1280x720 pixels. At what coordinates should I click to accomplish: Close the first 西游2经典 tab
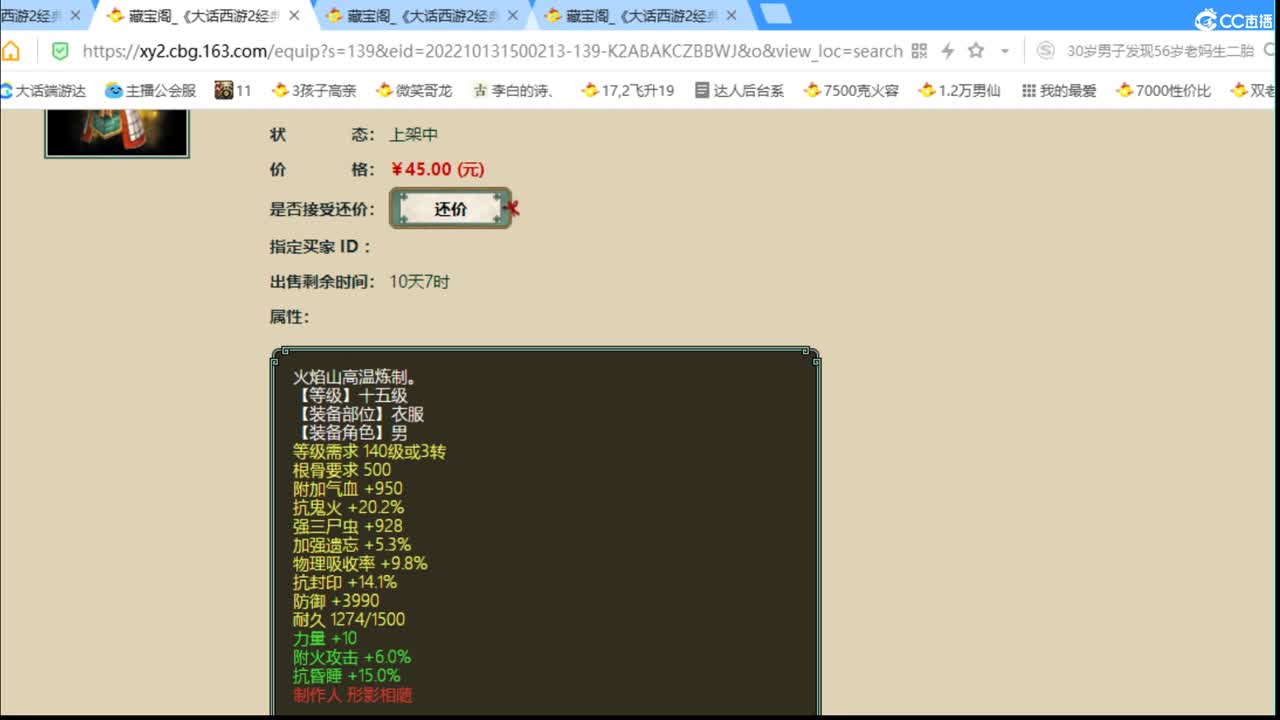75,15
